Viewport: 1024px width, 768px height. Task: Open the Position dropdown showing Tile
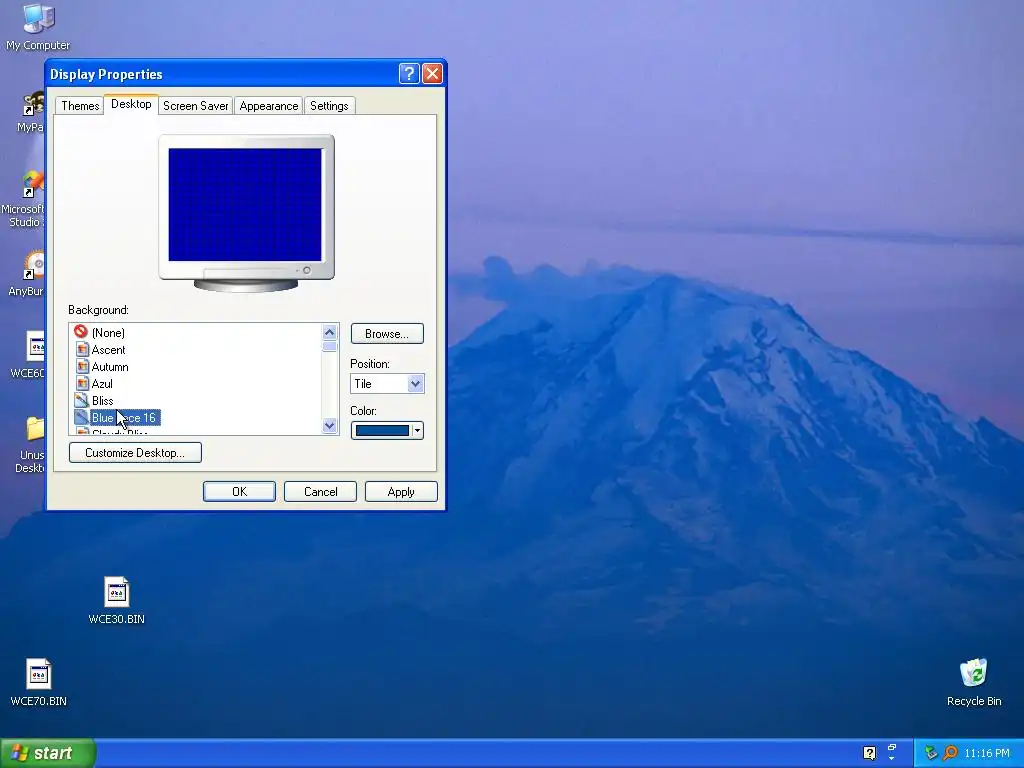click(387, 383)
